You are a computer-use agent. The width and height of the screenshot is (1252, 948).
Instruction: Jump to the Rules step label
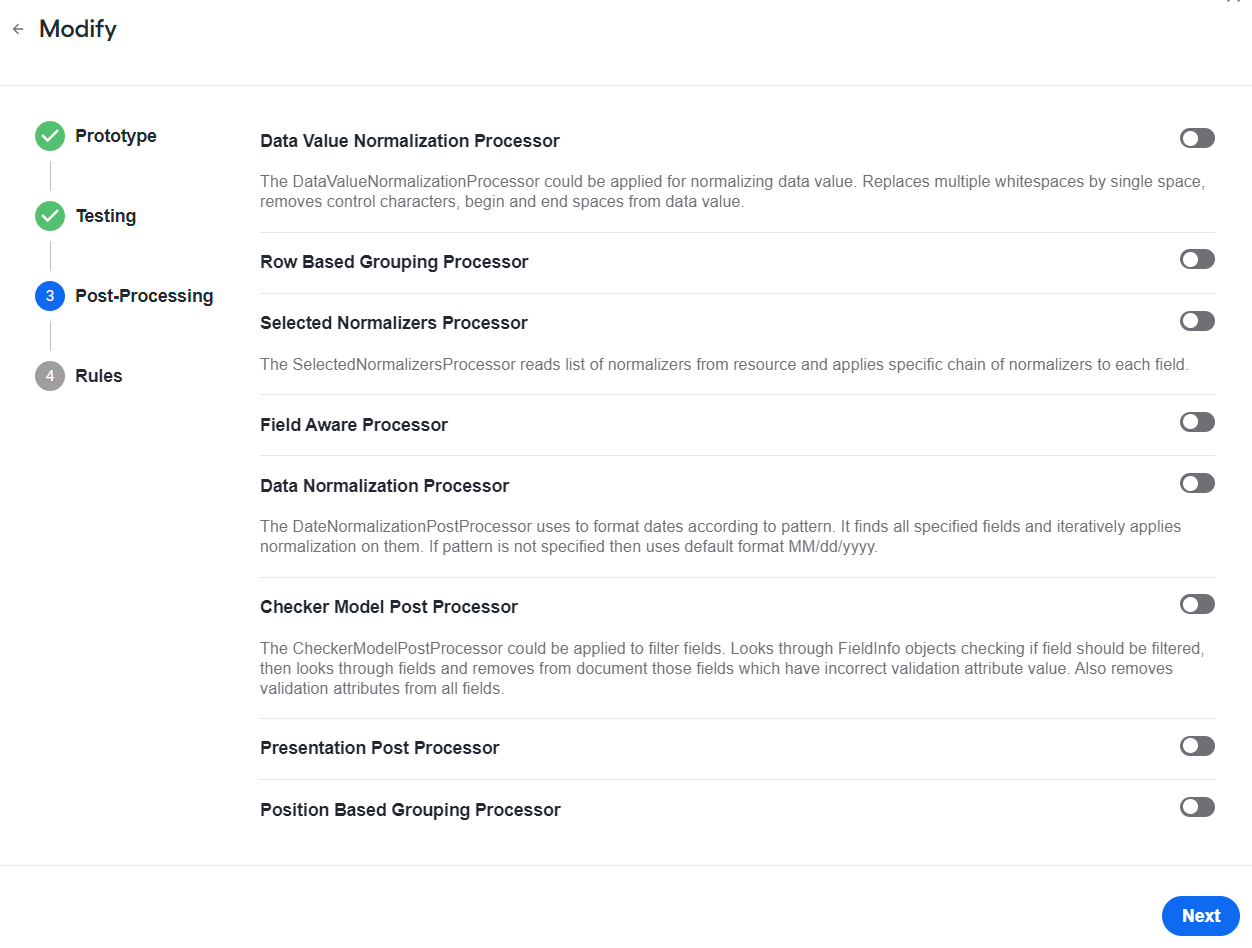tap(99, 376)
